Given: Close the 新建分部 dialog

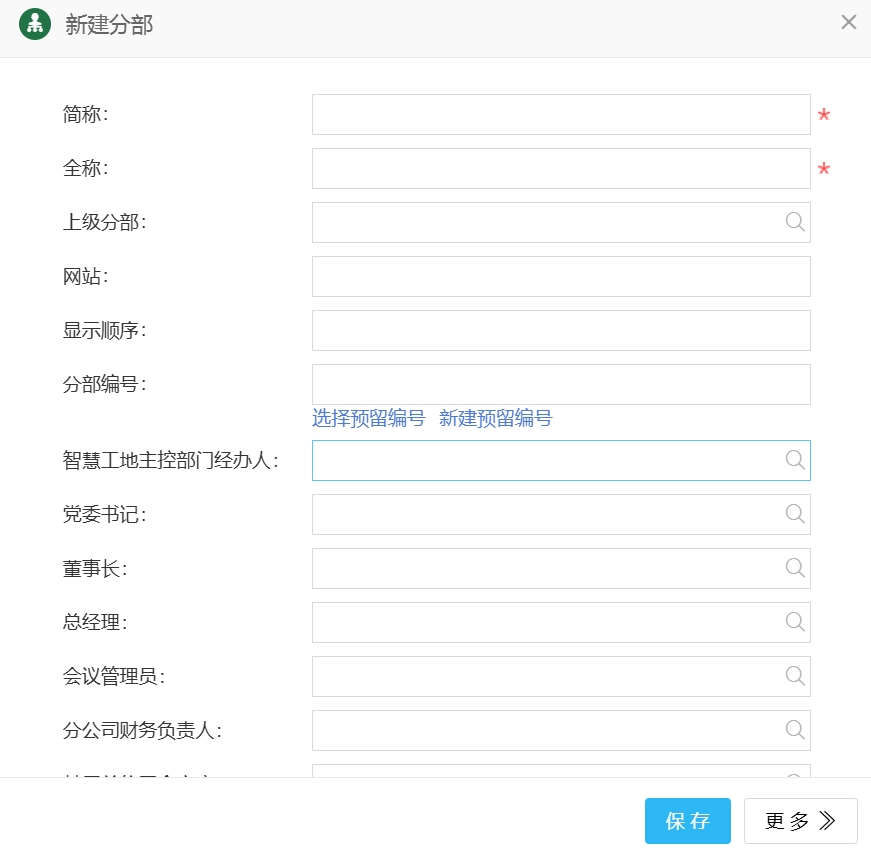Looking at the screenshot, I should (848, 23).
